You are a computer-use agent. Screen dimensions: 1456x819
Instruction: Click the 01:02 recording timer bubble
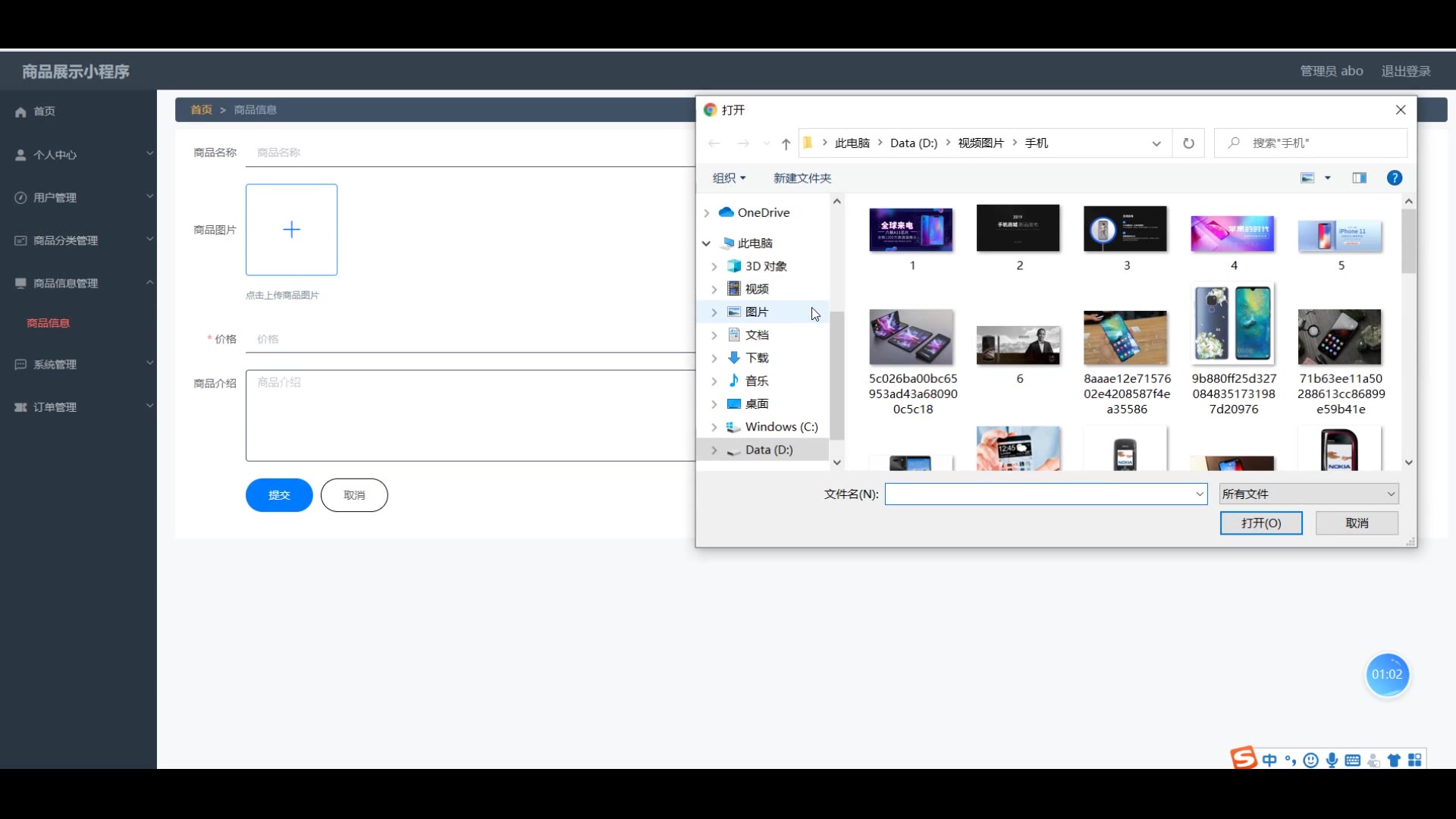1387,675
